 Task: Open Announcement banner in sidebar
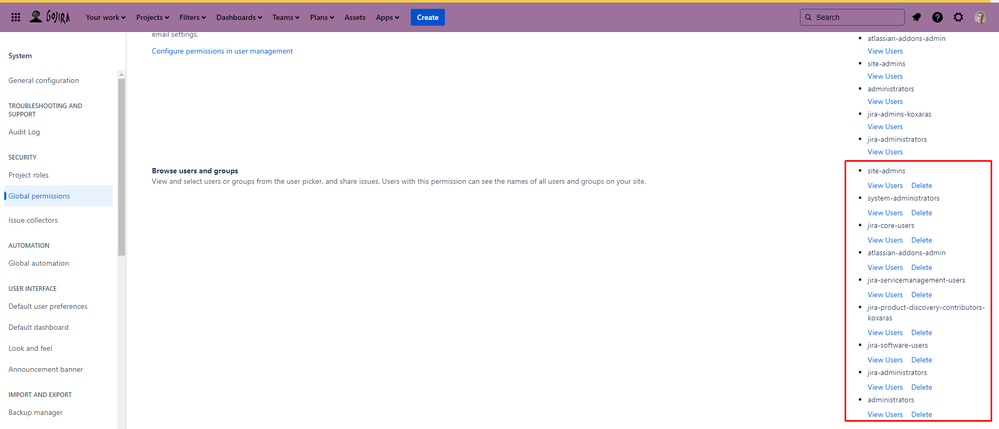tap(46, 369)
